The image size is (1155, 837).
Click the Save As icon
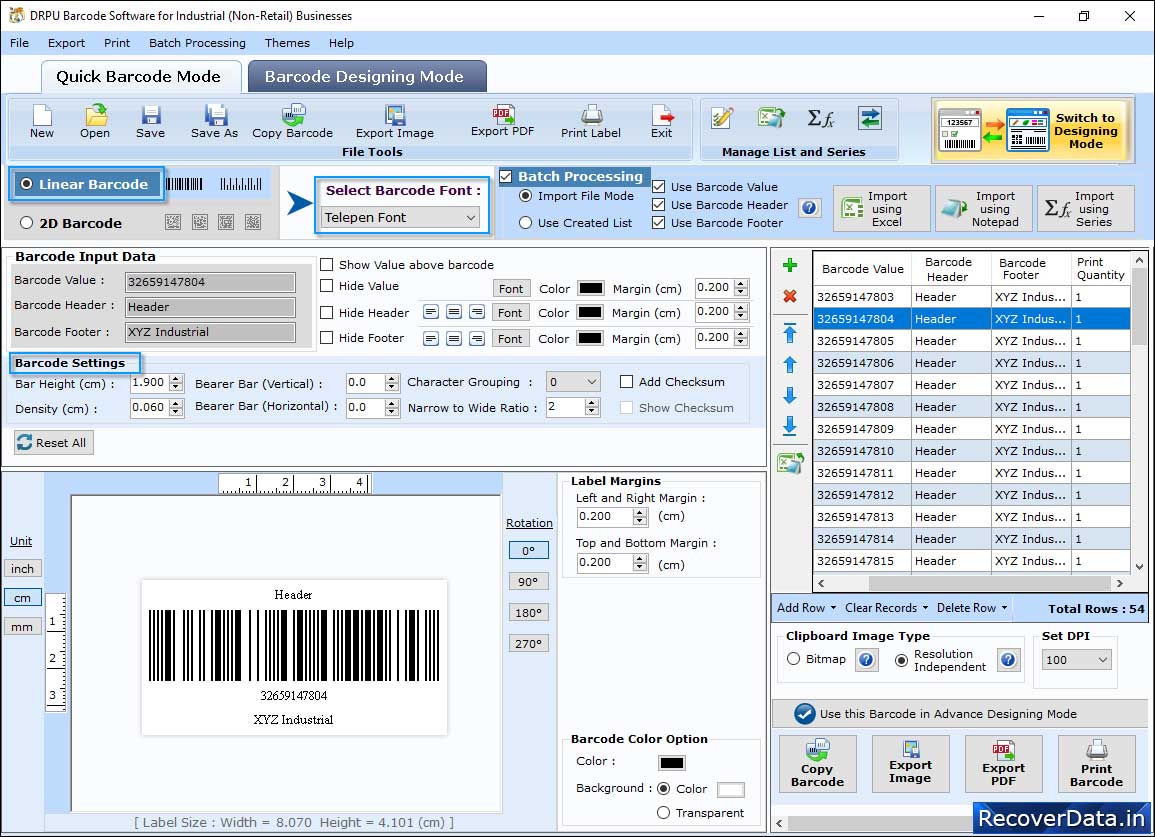coord(214,121)
